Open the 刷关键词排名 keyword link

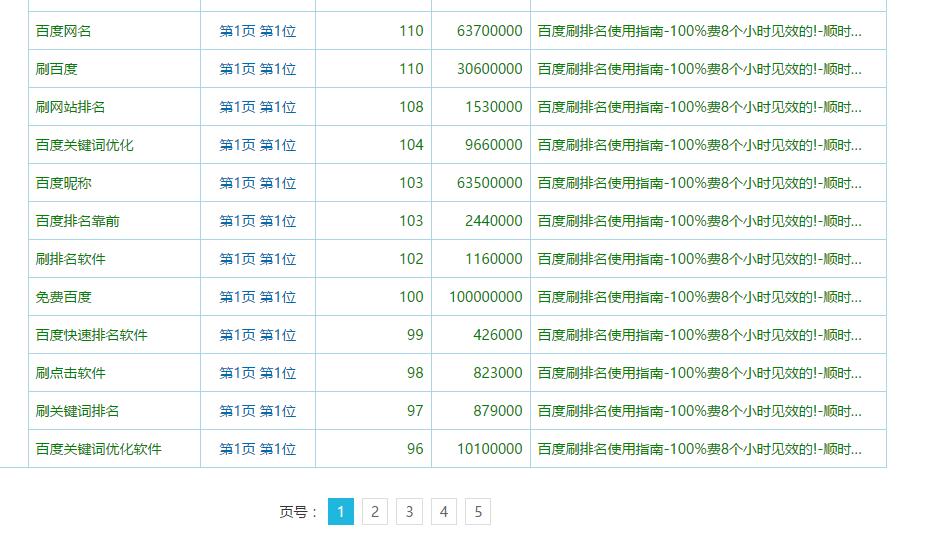pos(77,411)
